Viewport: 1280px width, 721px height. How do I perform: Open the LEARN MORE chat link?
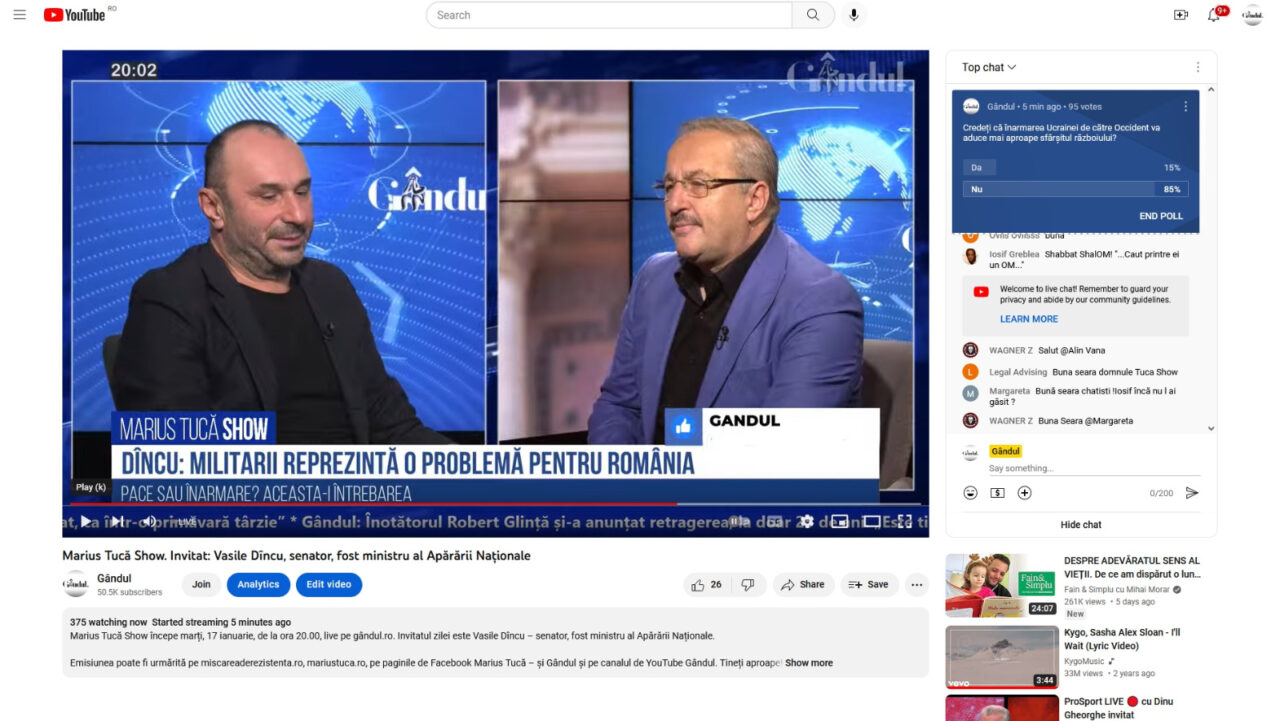tap(1029, 319)
